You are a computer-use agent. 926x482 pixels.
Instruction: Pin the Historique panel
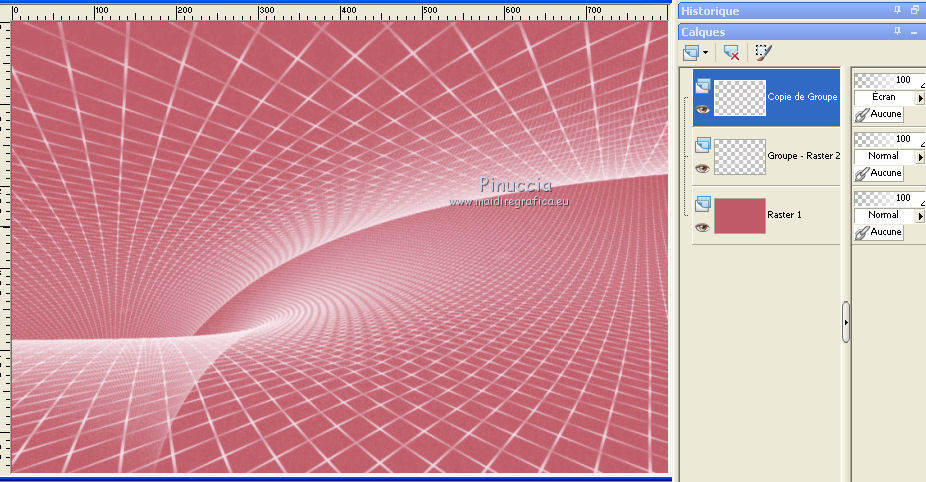pos(898,10)
